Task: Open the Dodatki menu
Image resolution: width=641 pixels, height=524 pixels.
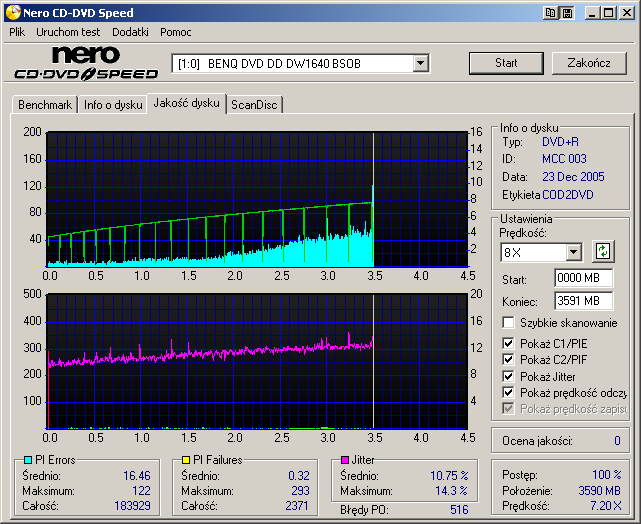Action: click(130, 32)
